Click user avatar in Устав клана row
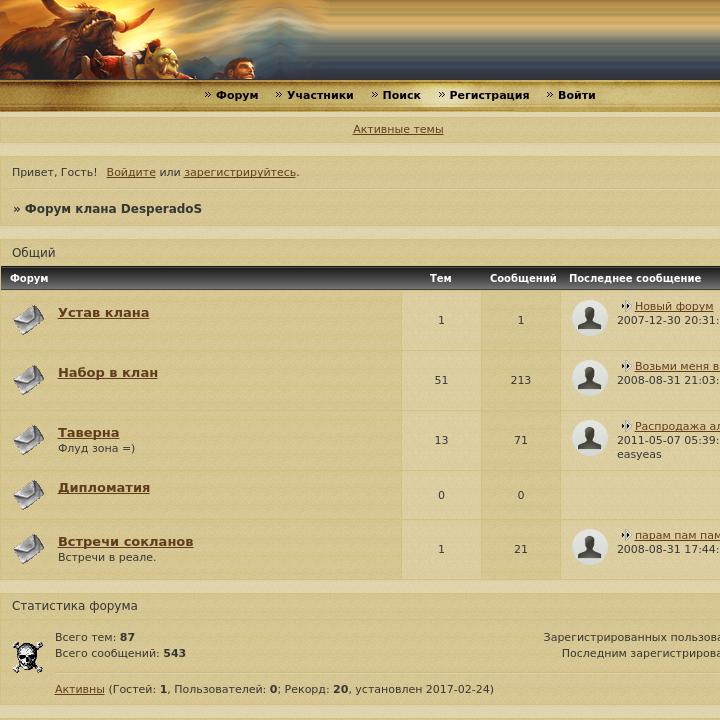 [590, 318]
